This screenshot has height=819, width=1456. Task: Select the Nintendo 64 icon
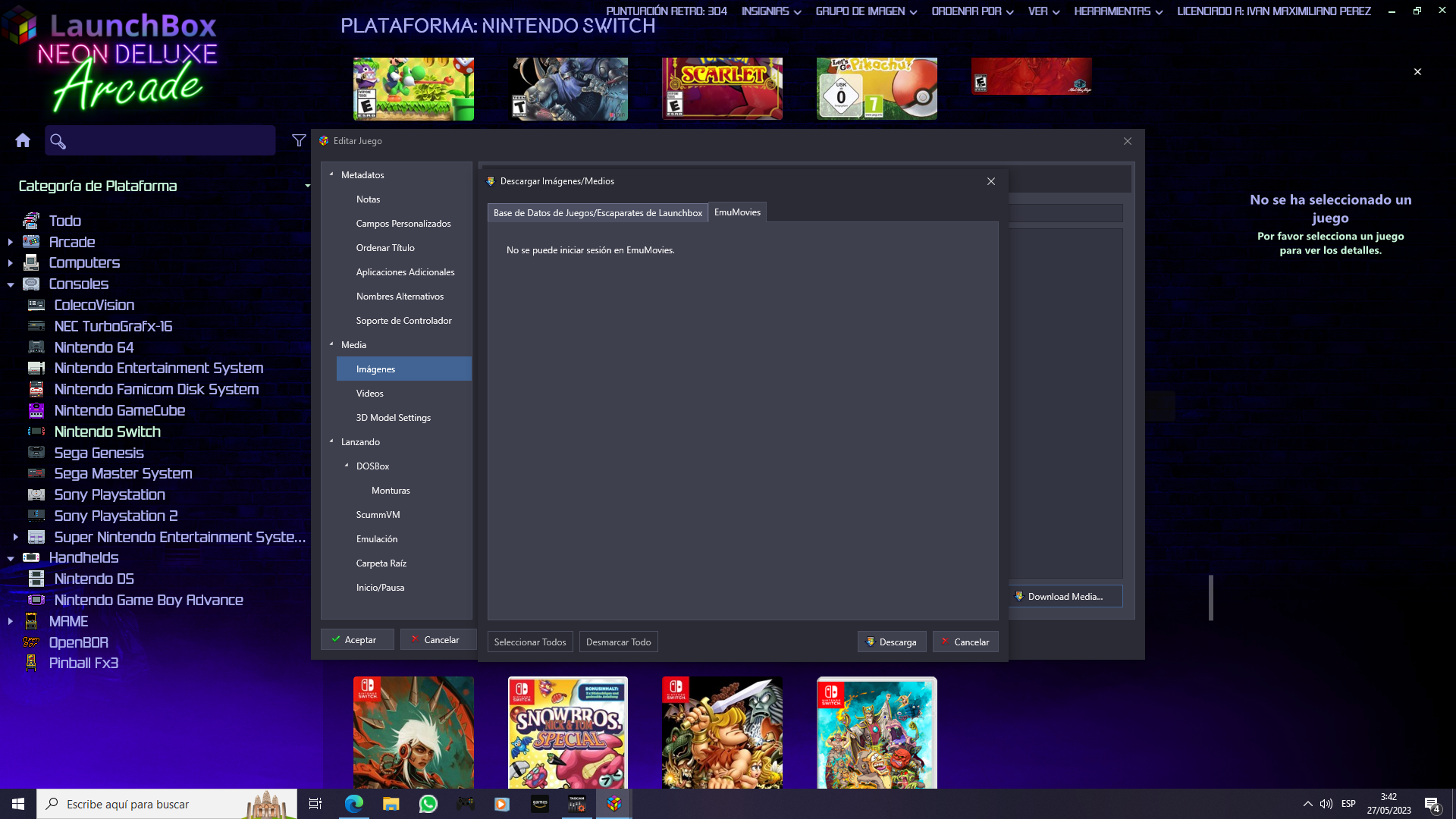point(36,347)
